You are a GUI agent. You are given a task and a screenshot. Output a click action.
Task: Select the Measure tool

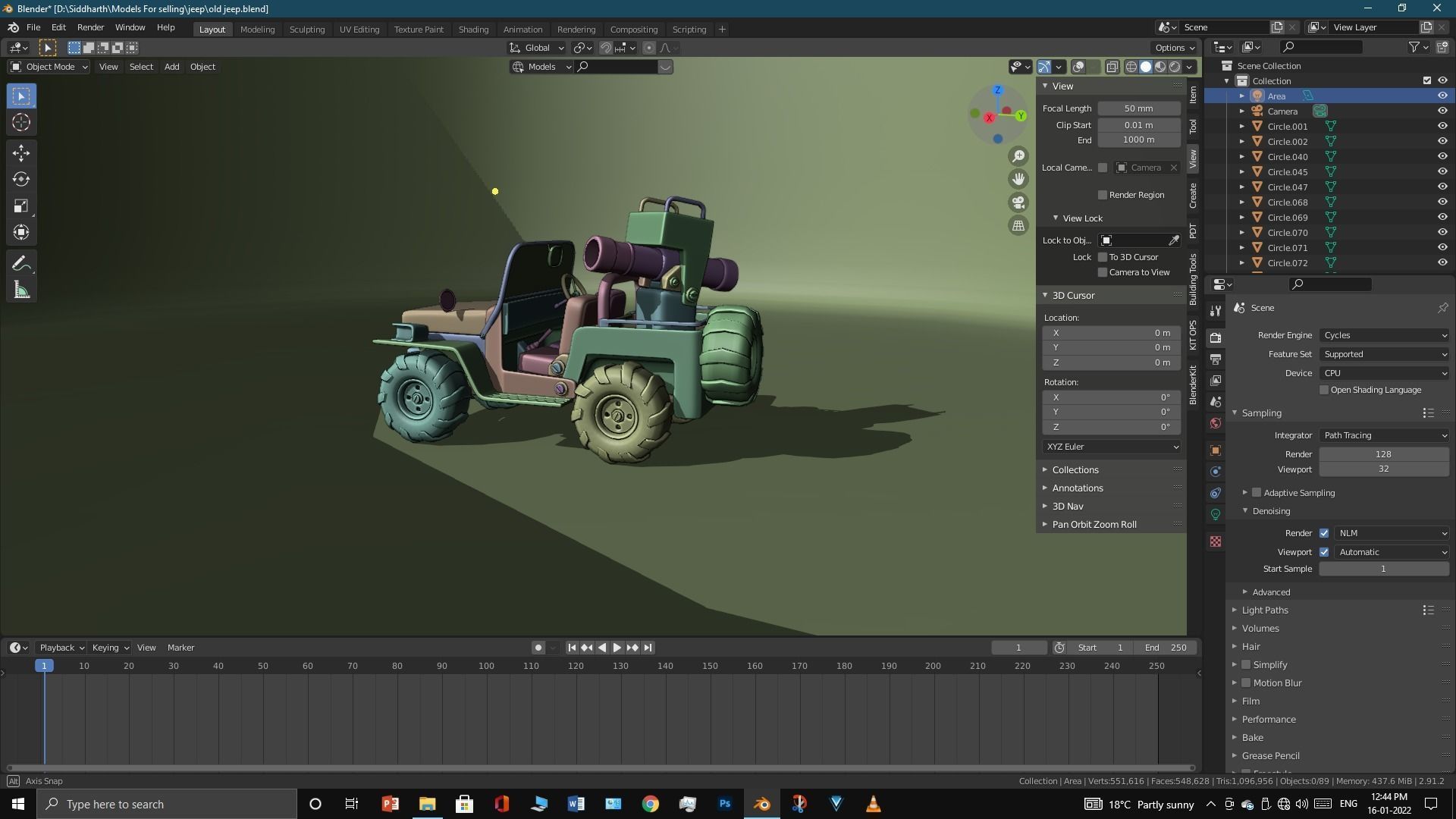point(21,290)
